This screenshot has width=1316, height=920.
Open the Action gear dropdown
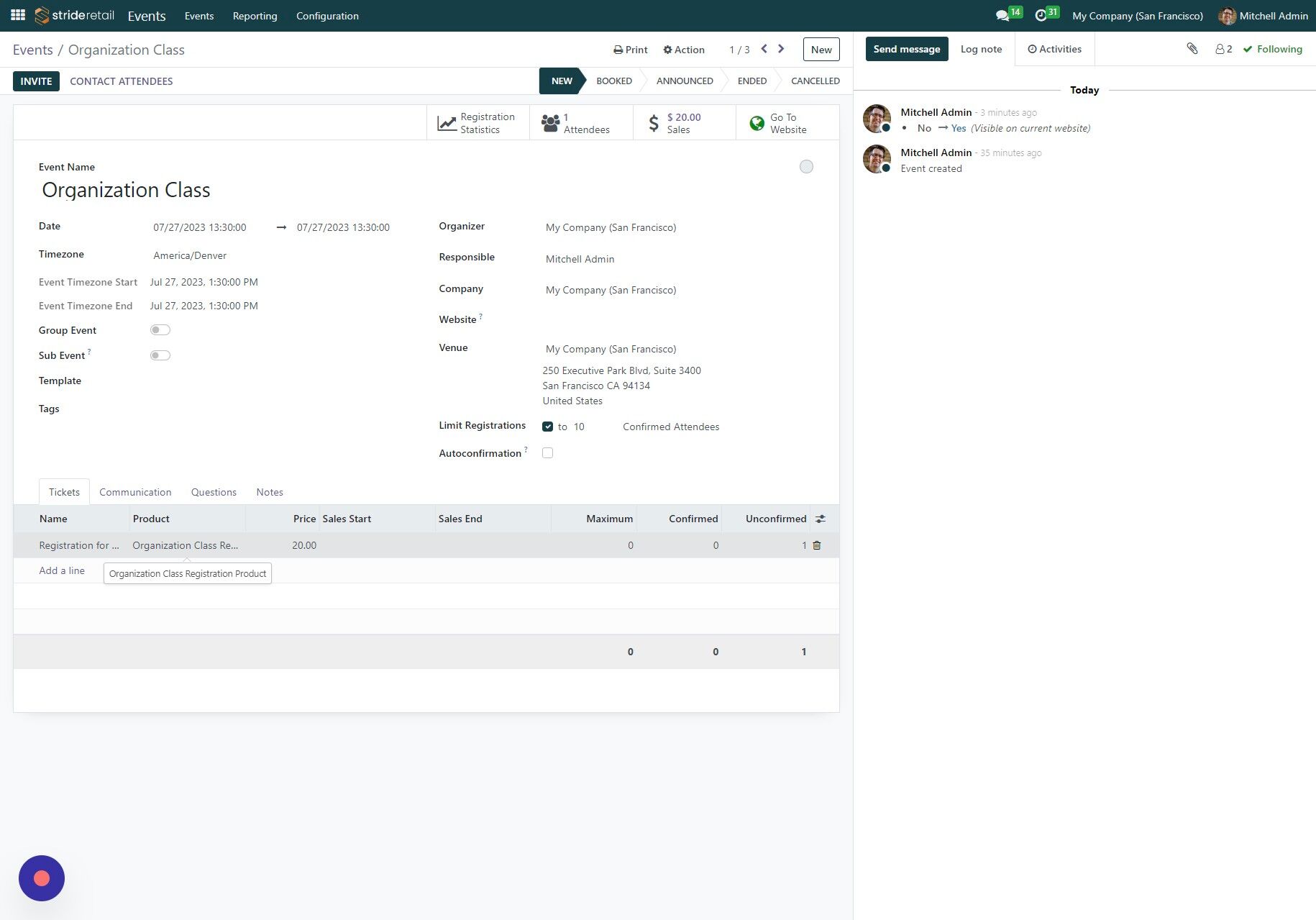(683, 50)
